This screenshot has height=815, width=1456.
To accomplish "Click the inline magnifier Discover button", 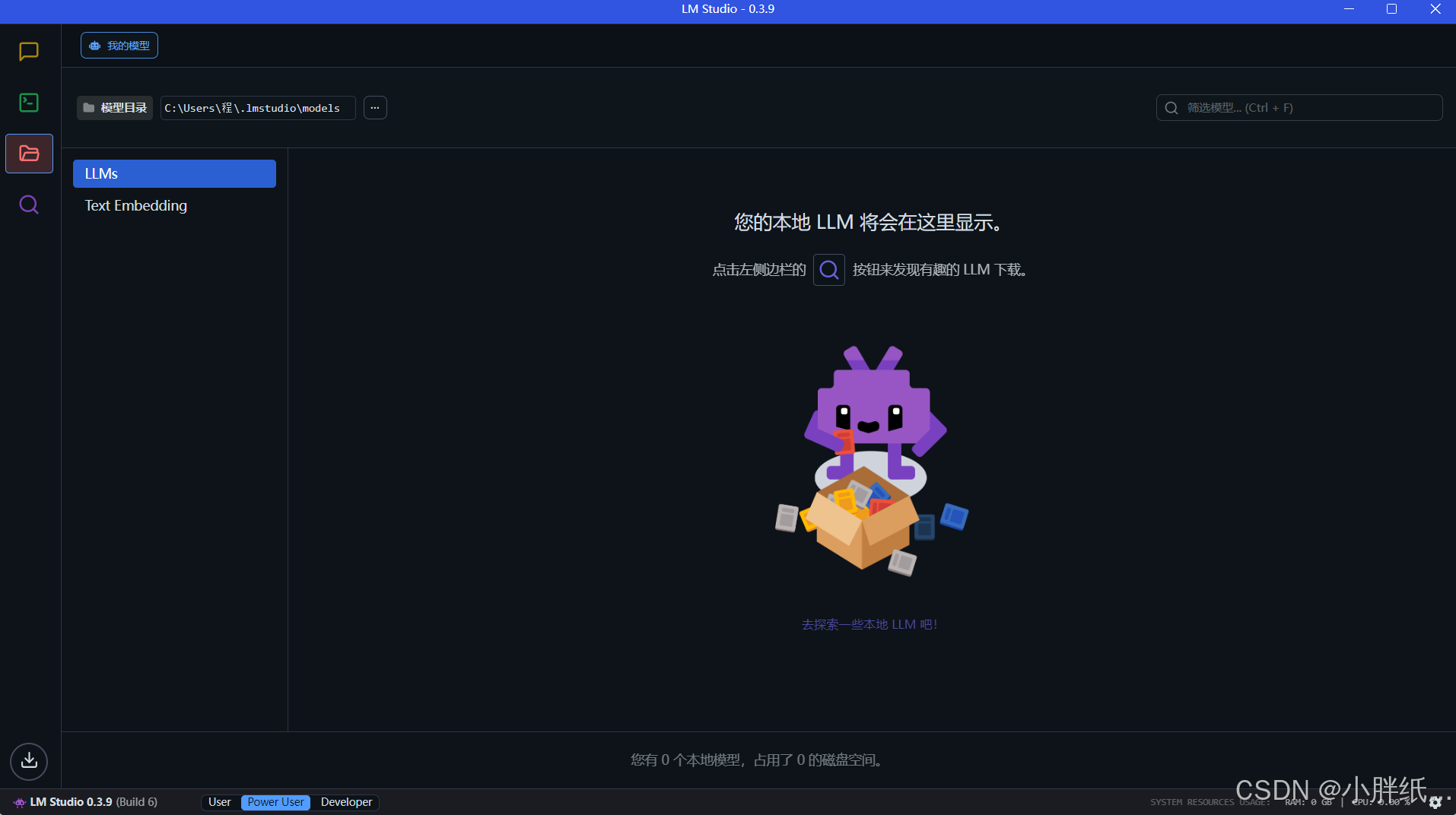I will pos(829,270).
